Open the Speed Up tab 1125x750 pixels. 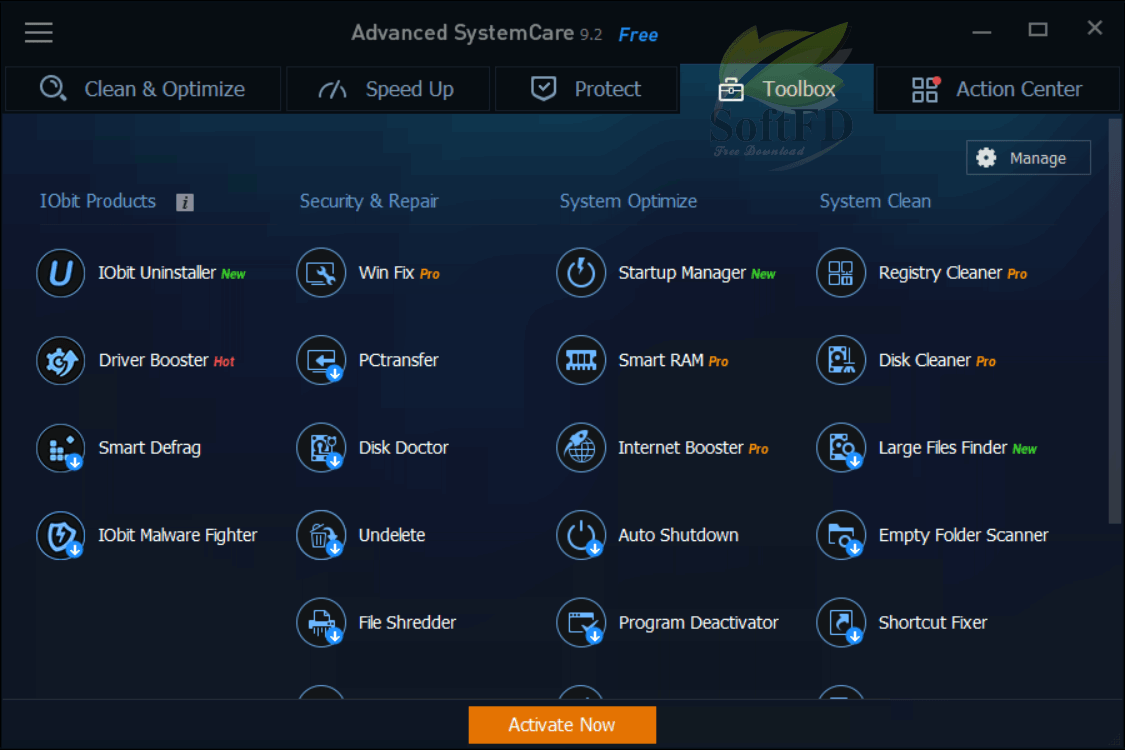tap(388, 89)
